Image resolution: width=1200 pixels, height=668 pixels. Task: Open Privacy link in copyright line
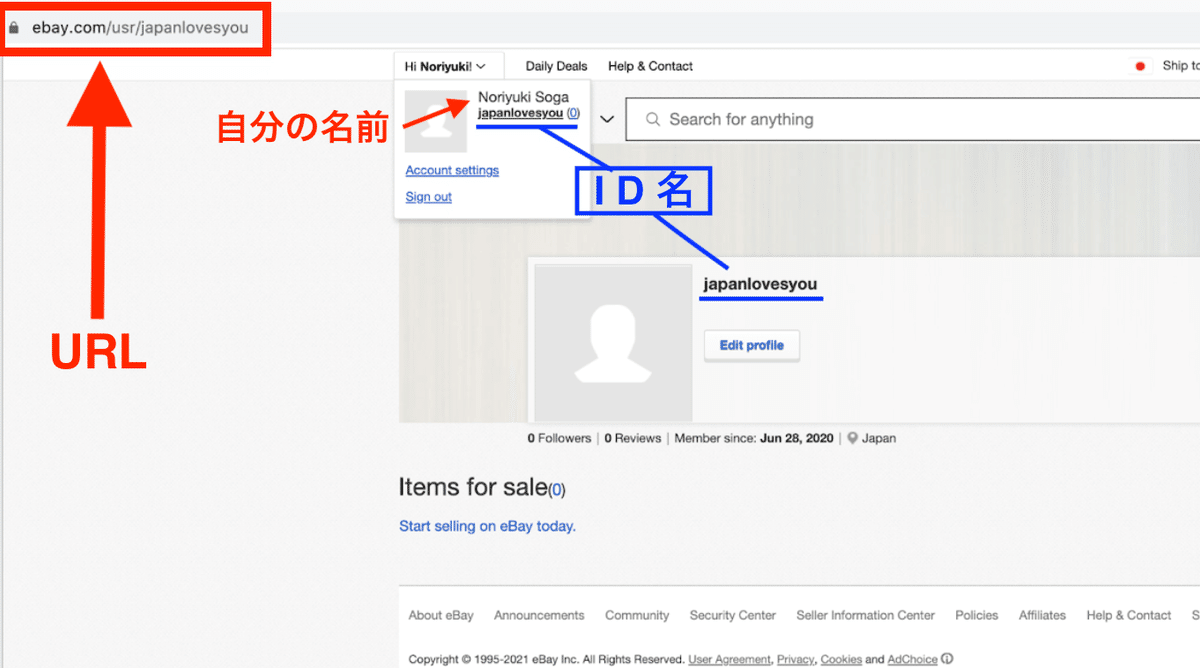coord(795,660)
